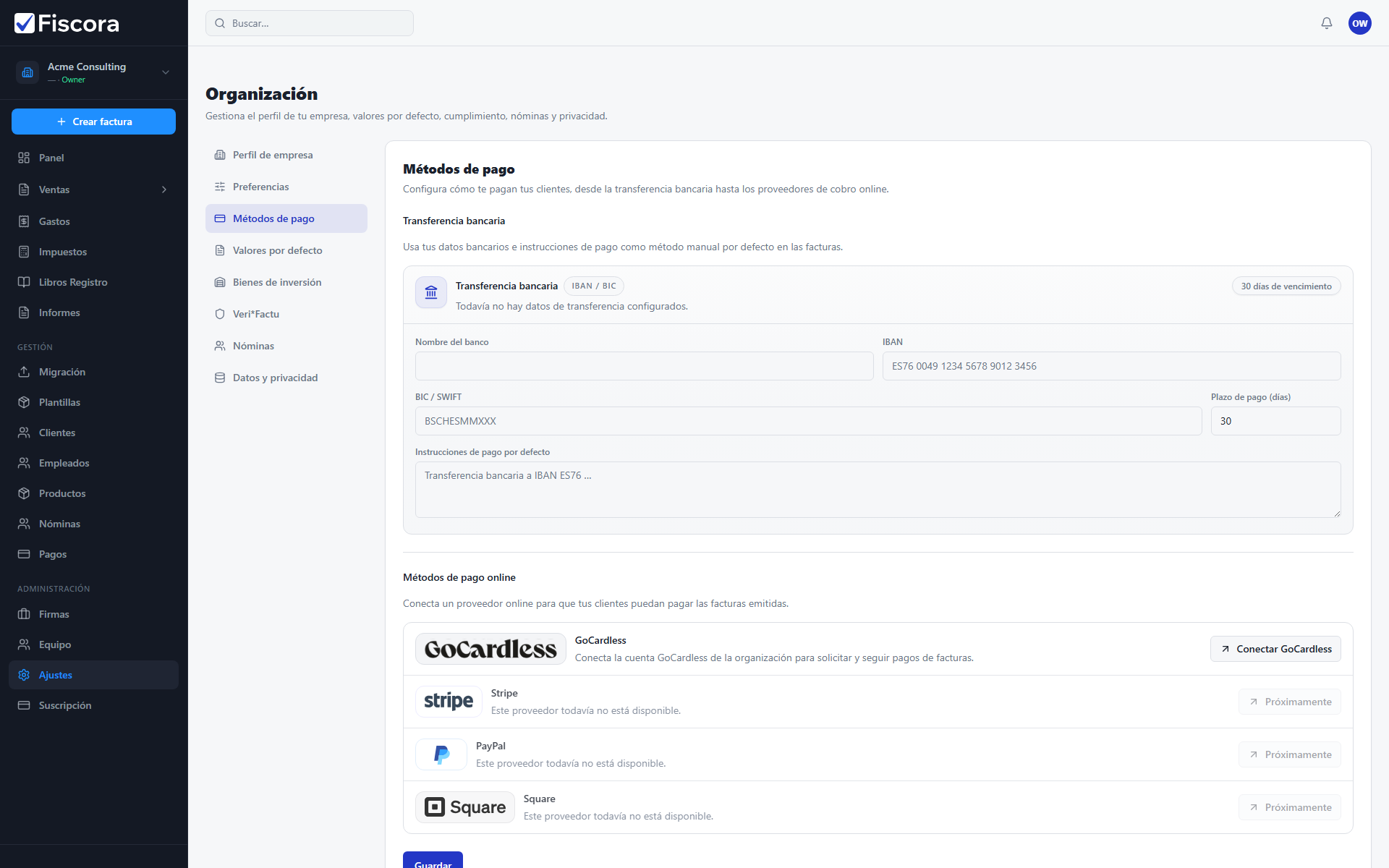Open the Nóminas settings tab
The image size is (1389, 868).
coord(286,346)
